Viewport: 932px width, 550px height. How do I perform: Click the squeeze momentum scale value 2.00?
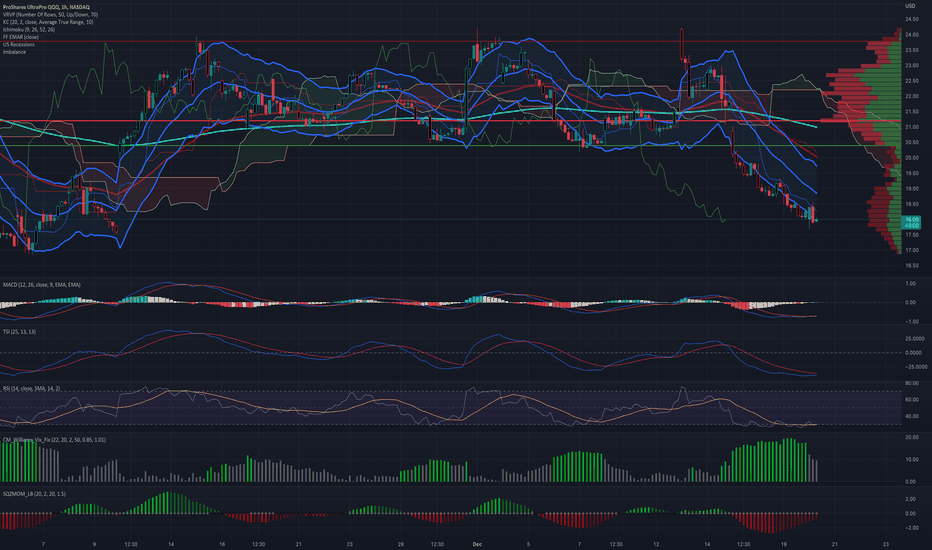coord(910,498)
